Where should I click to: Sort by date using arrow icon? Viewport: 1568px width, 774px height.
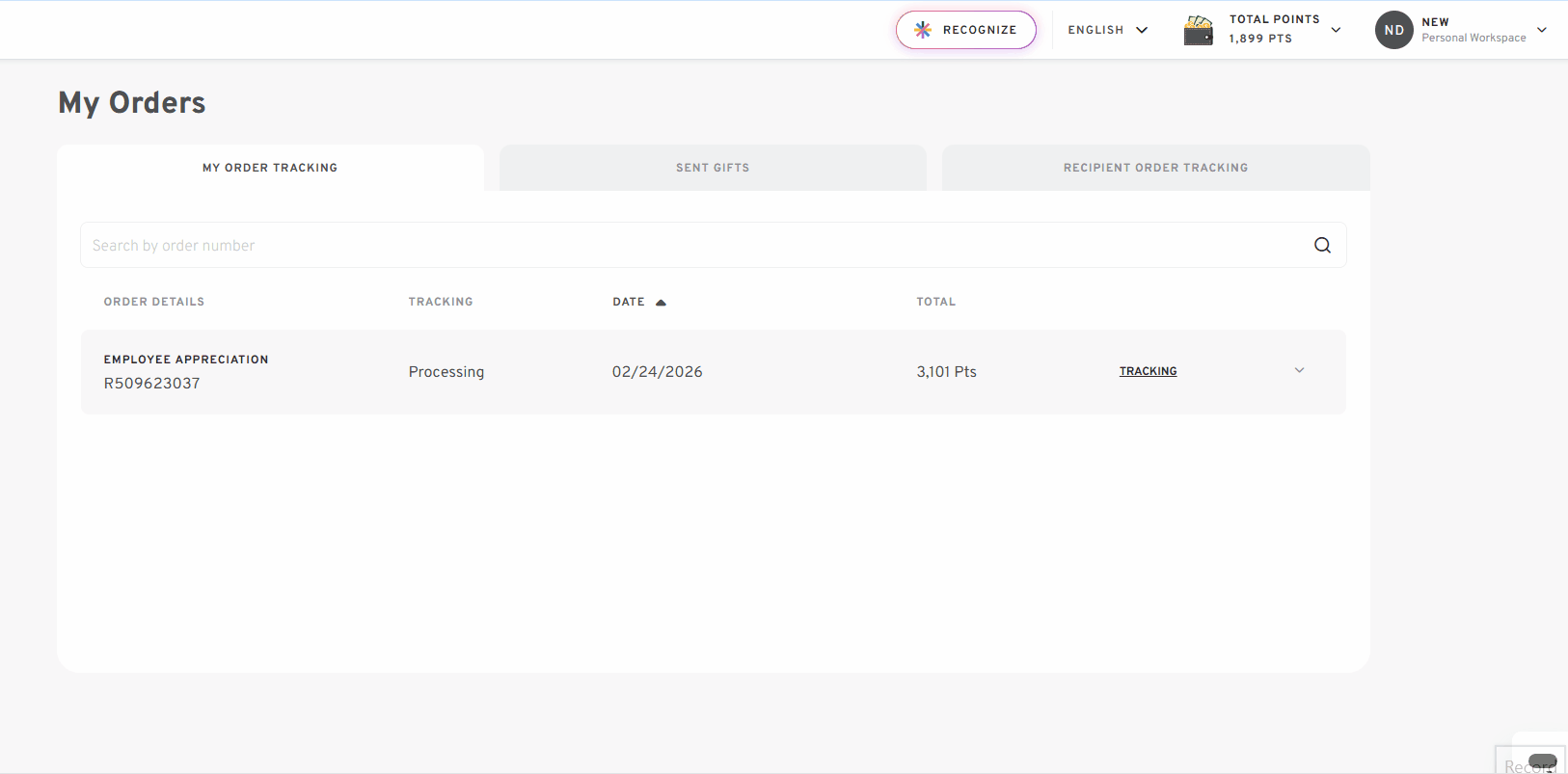[661, 303]
